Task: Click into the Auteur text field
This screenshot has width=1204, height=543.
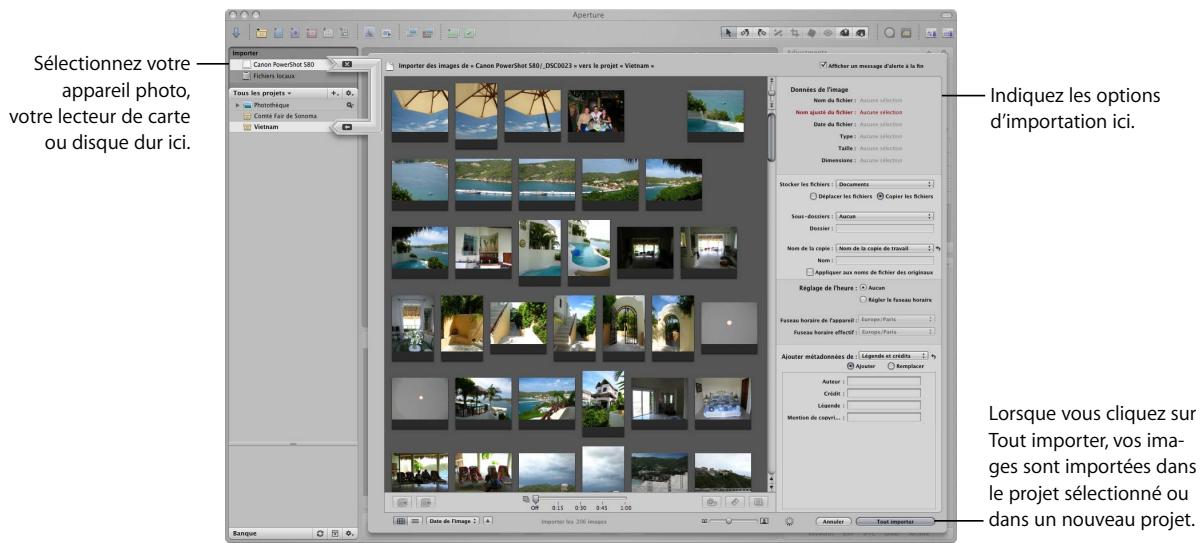Action: click(883, 381)
